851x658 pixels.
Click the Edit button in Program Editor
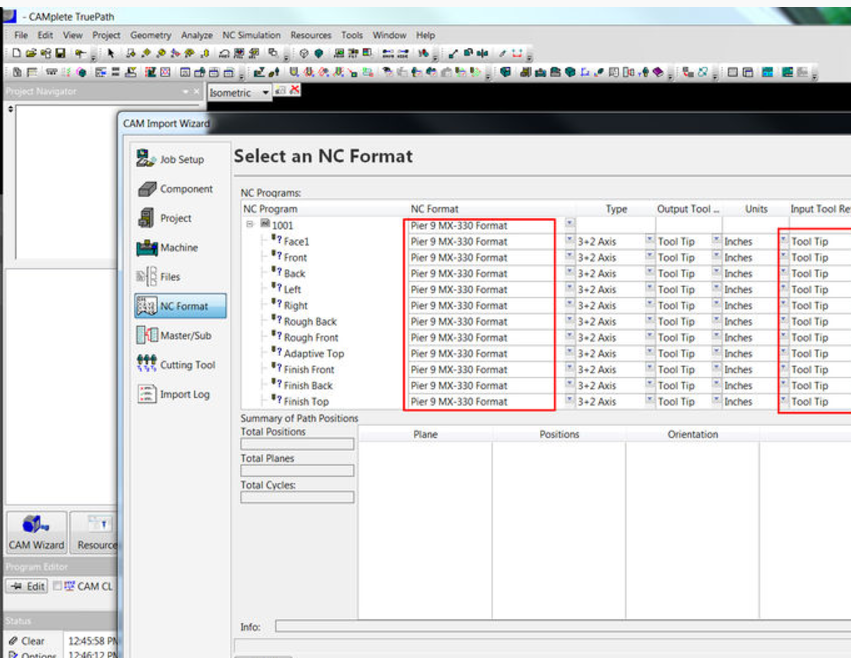pyautogui.click(x=27, y=586)
